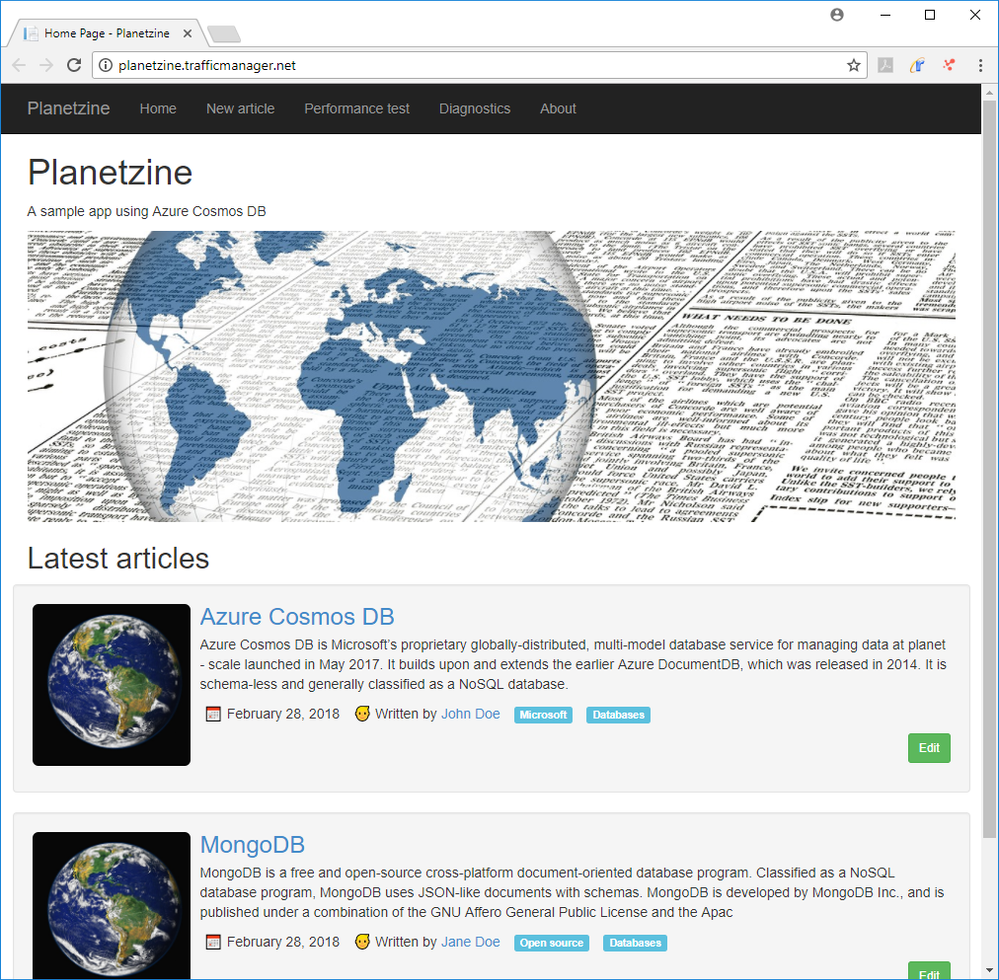Bookmark this page with the star icon

(x=854, y=65)
